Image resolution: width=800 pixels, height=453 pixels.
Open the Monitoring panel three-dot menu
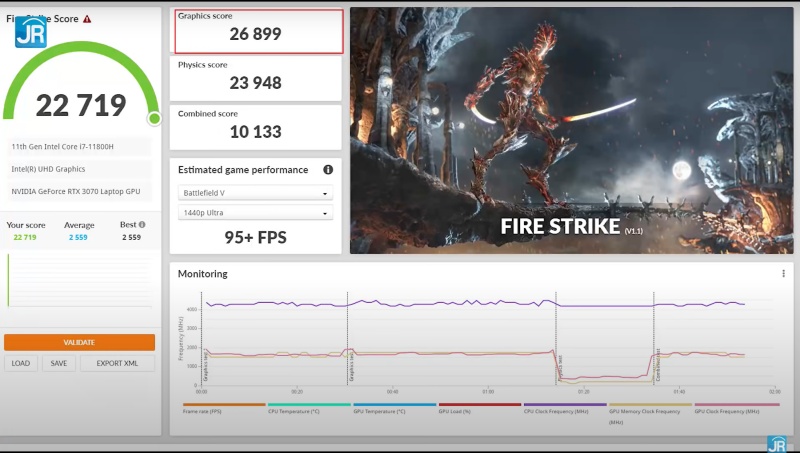point(783,273)
